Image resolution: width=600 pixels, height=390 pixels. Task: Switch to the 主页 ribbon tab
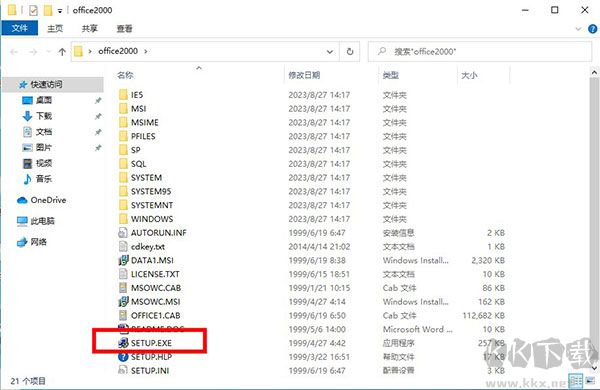[55, 28]
